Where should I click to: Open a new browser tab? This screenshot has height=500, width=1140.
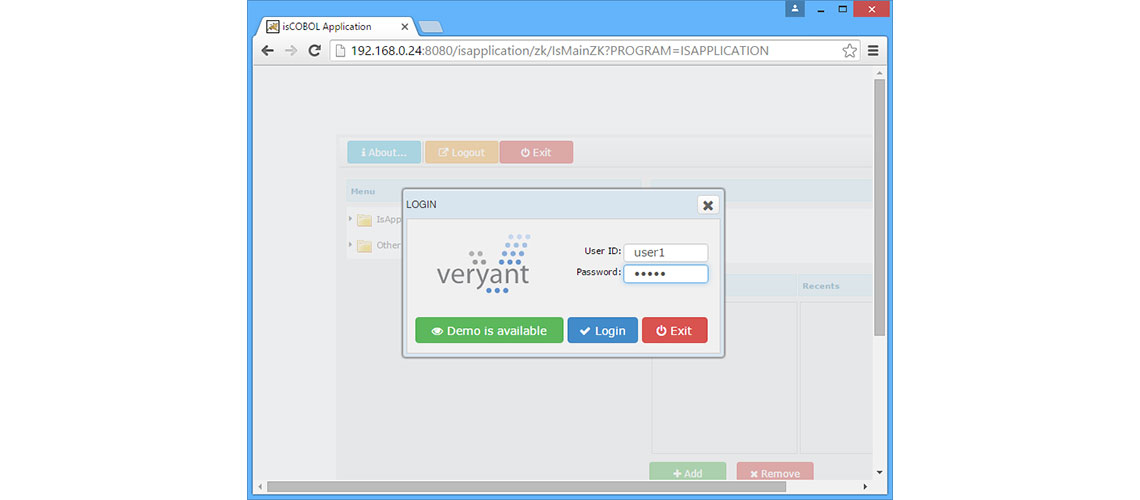pyautogui.click(x=431, y=28)
